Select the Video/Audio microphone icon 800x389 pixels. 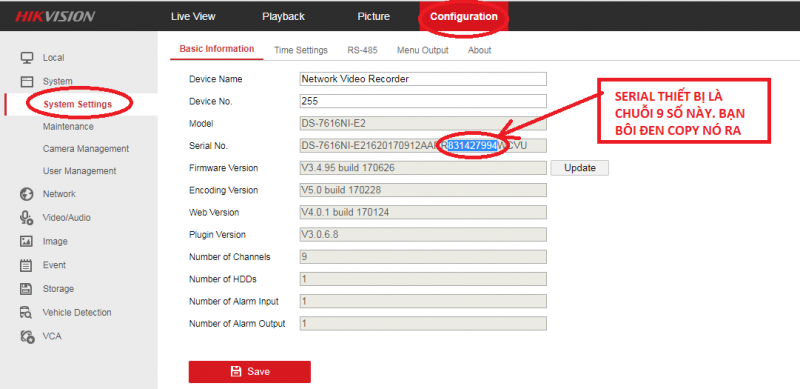[x=27, y=217]
